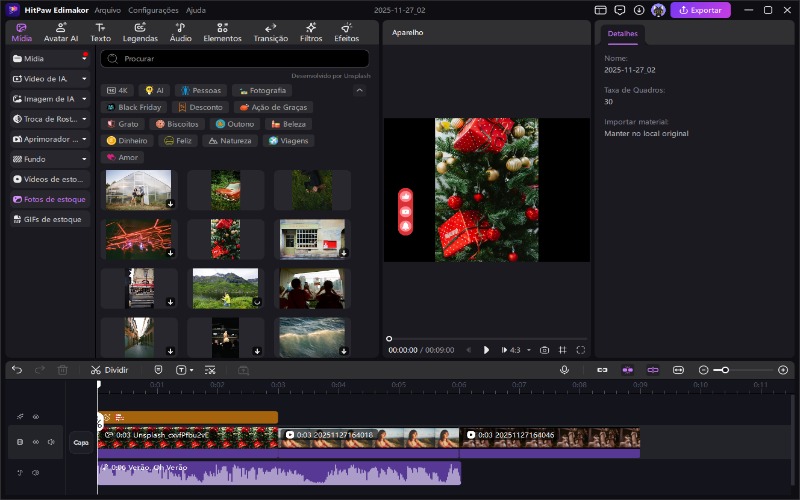
Task: Mute the main video track speaker
Action: pos(51,442)
